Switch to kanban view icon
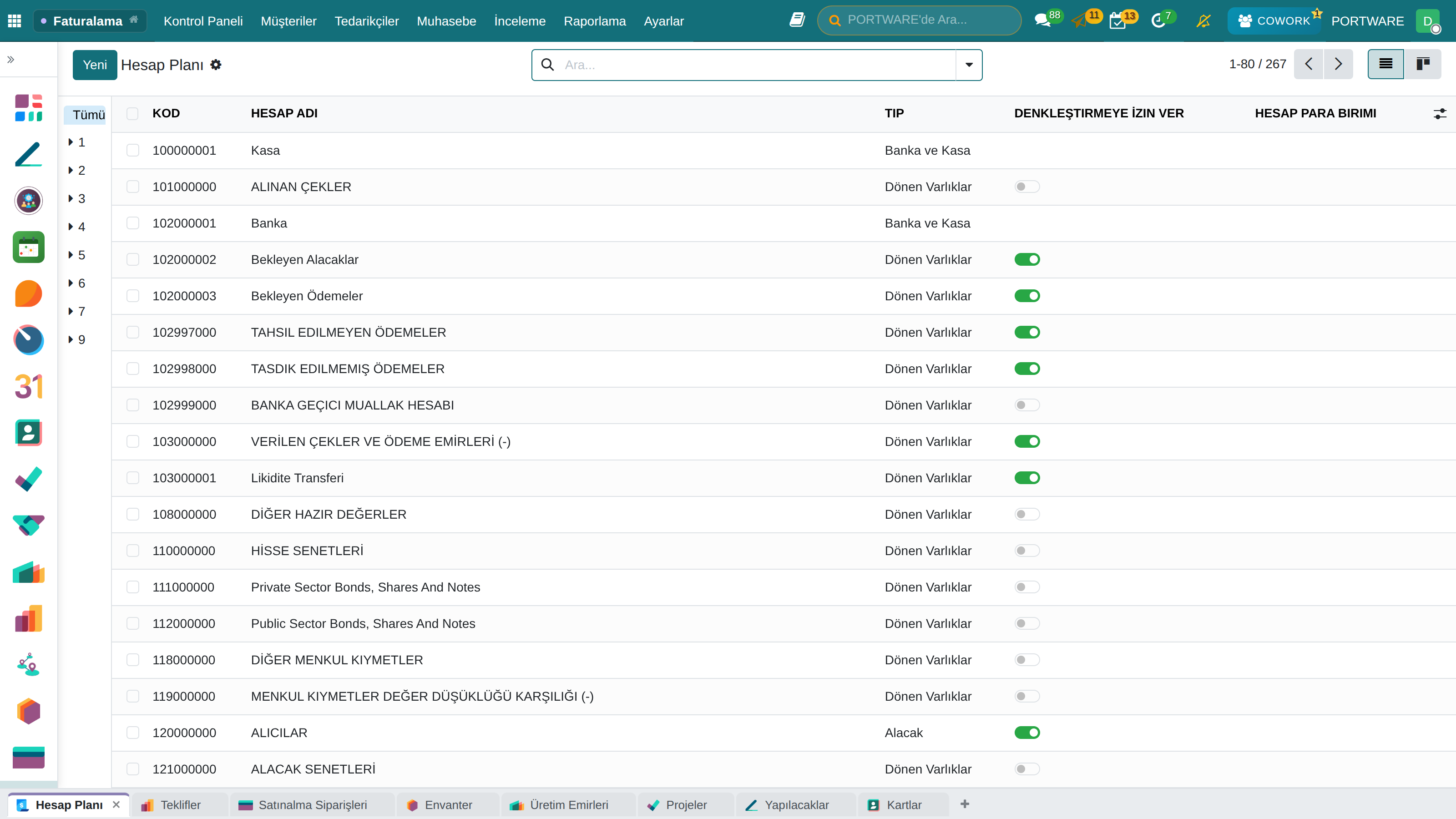 pyautogui.click(x=1423, y=64)
